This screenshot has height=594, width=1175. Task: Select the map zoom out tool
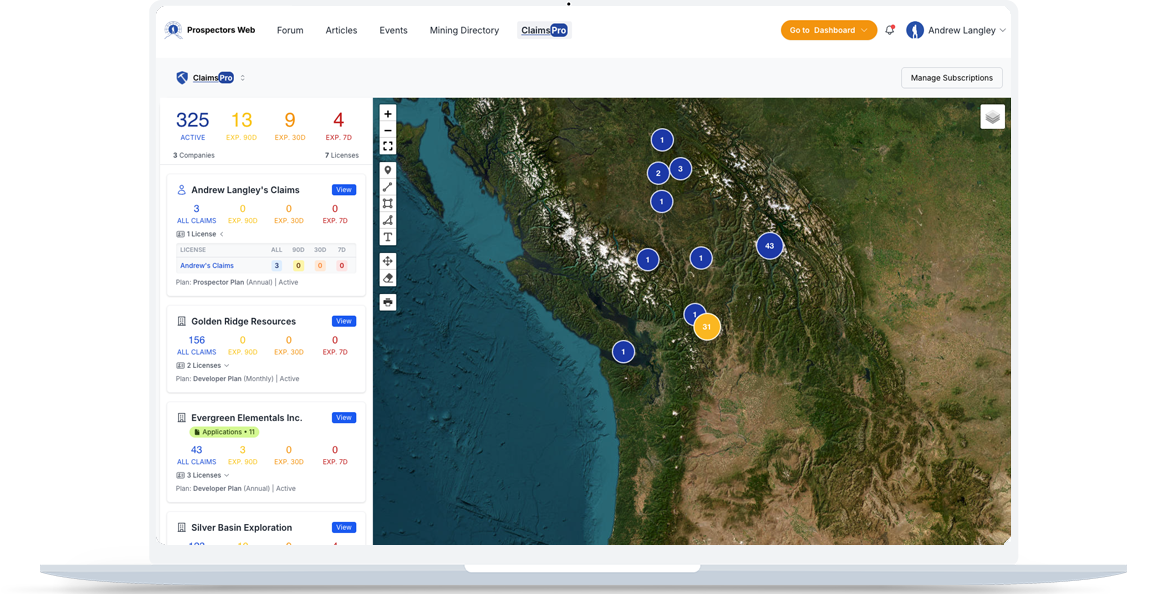coord(388,130)
